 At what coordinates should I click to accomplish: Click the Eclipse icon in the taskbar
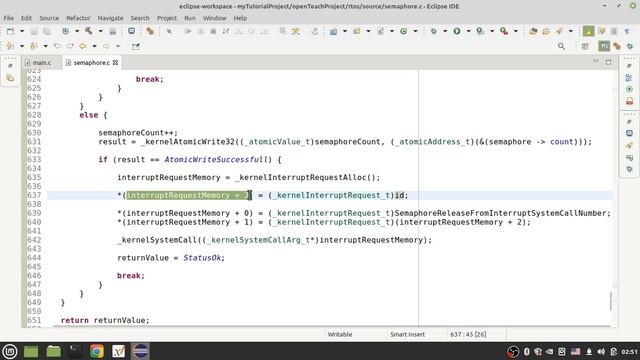[x=141, y=351]
